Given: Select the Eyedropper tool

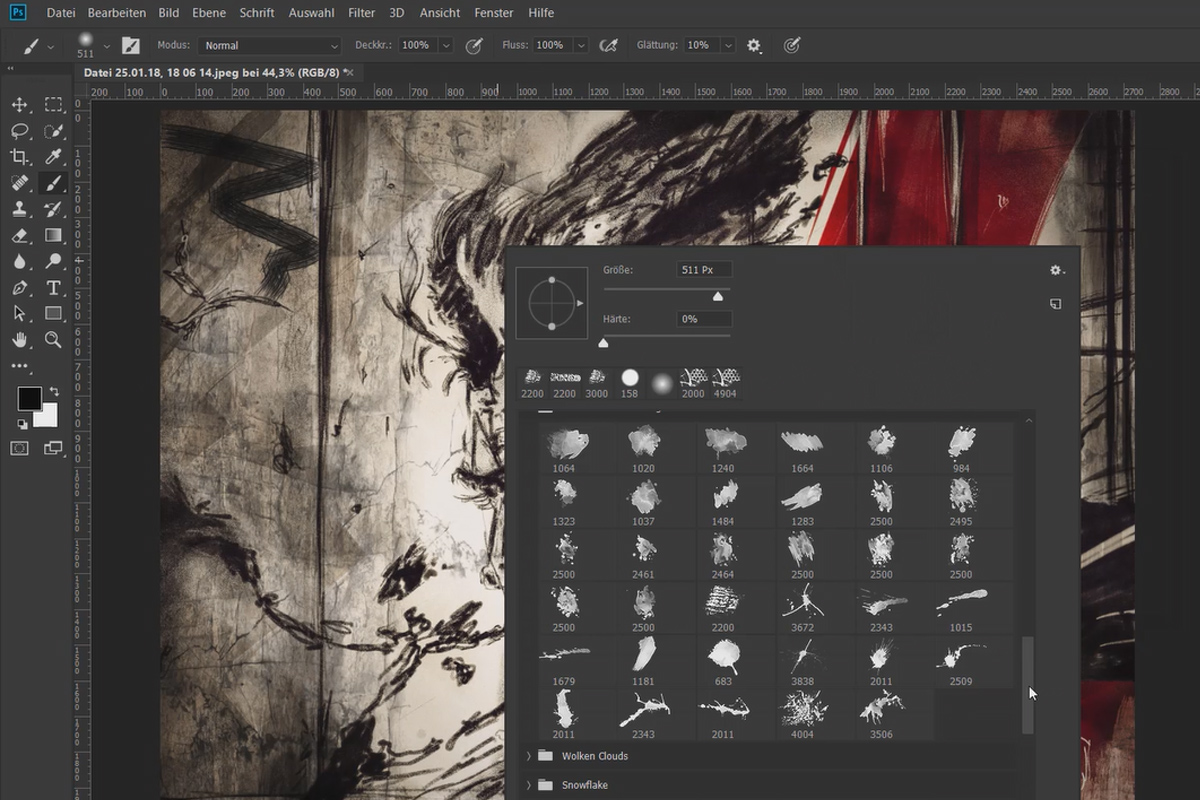Looking at the screenshot, I should click(x=54, y=157).
